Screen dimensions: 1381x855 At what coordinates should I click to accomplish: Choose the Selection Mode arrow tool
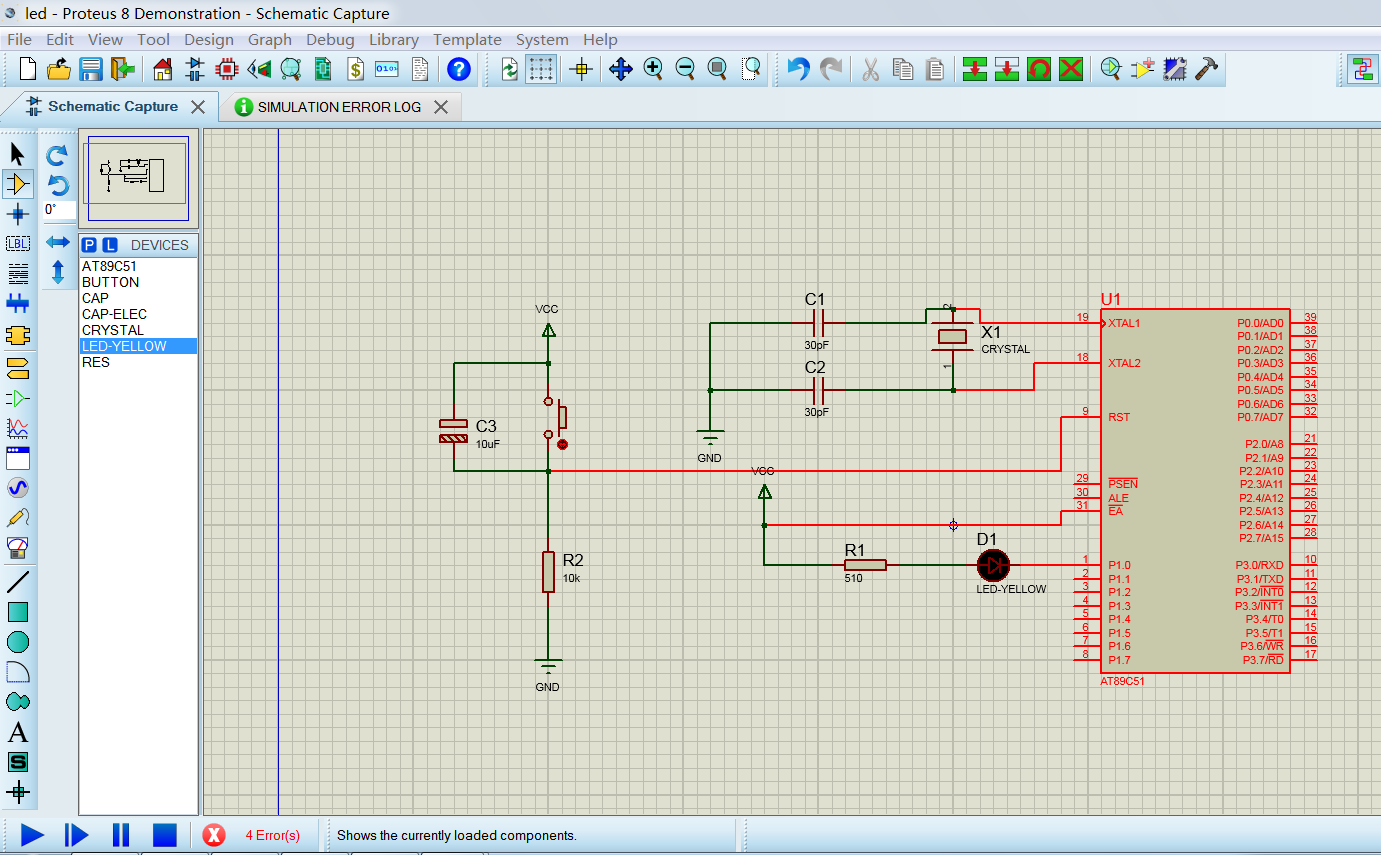(18, 154)
